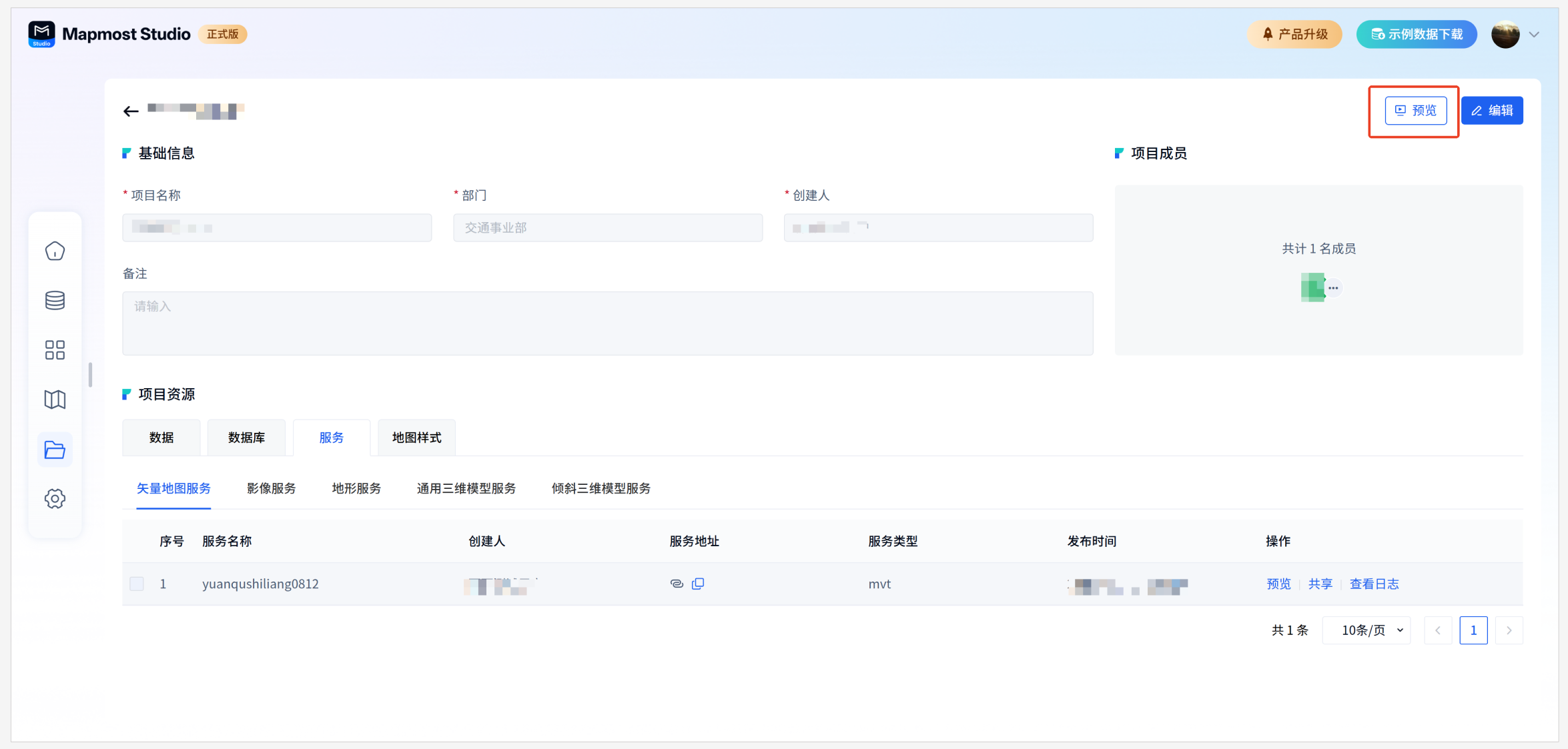
Task: Click the blue 编辑 button
Action: [1492, 111]
